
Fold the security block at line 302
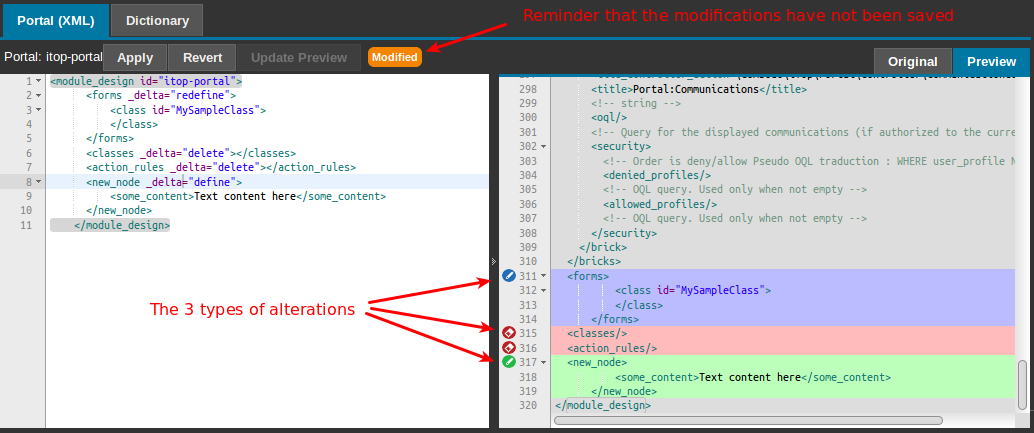(x=544, y=146)
